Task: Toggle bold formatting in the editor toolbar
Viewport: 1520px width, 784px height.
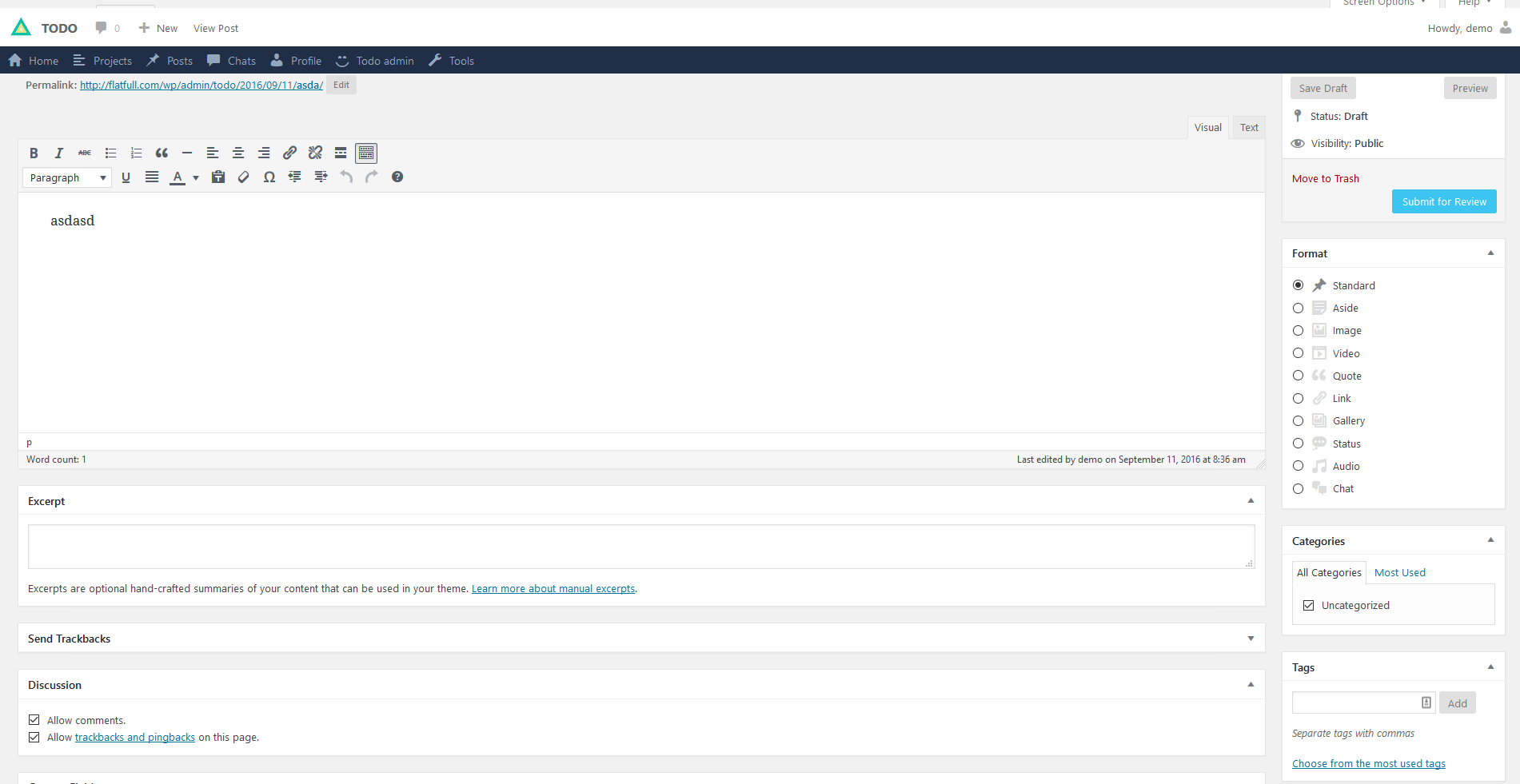Action: point(34,153)
